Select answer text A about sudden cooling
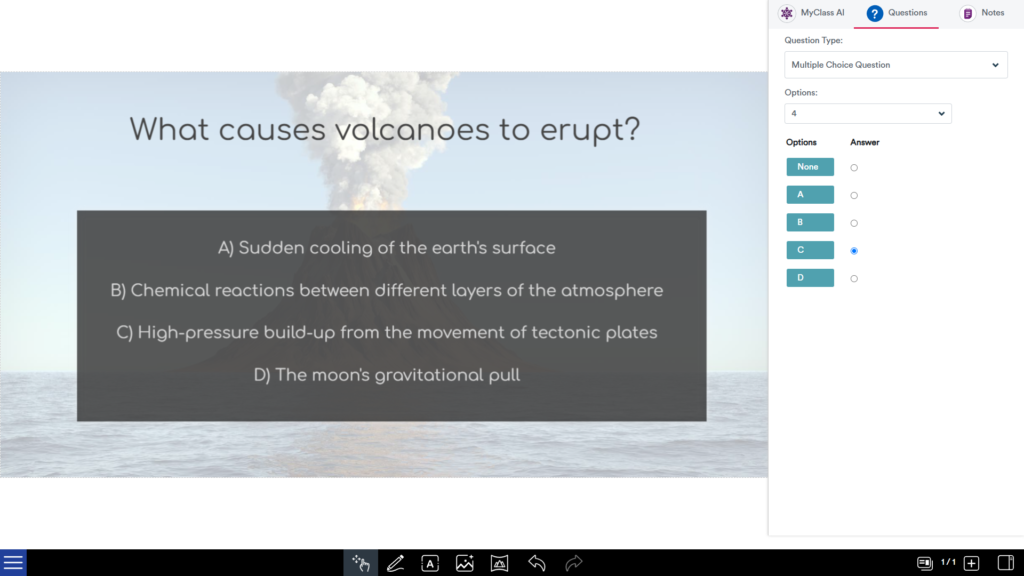Screen dimensions: 1024x576 click(x=387, y=248)
